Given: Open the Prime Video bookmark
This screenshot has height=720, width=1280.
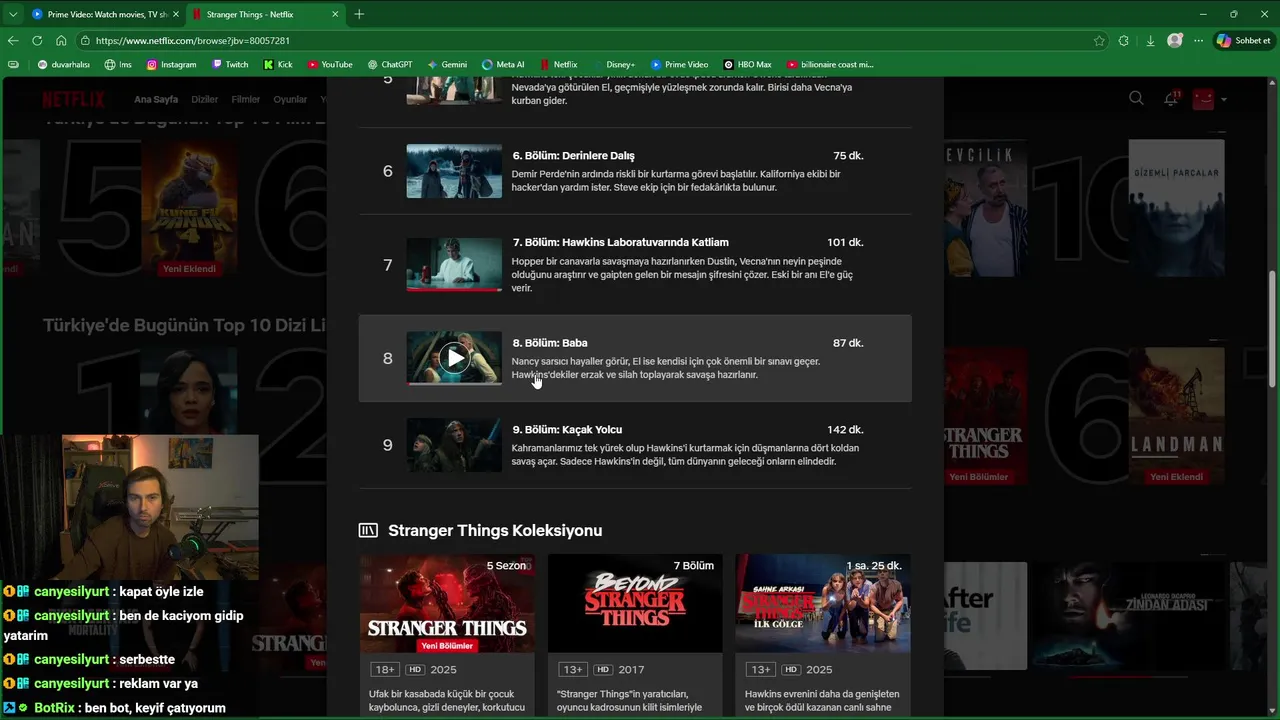Looking at the screenshot, I should [x=679, y=64].
